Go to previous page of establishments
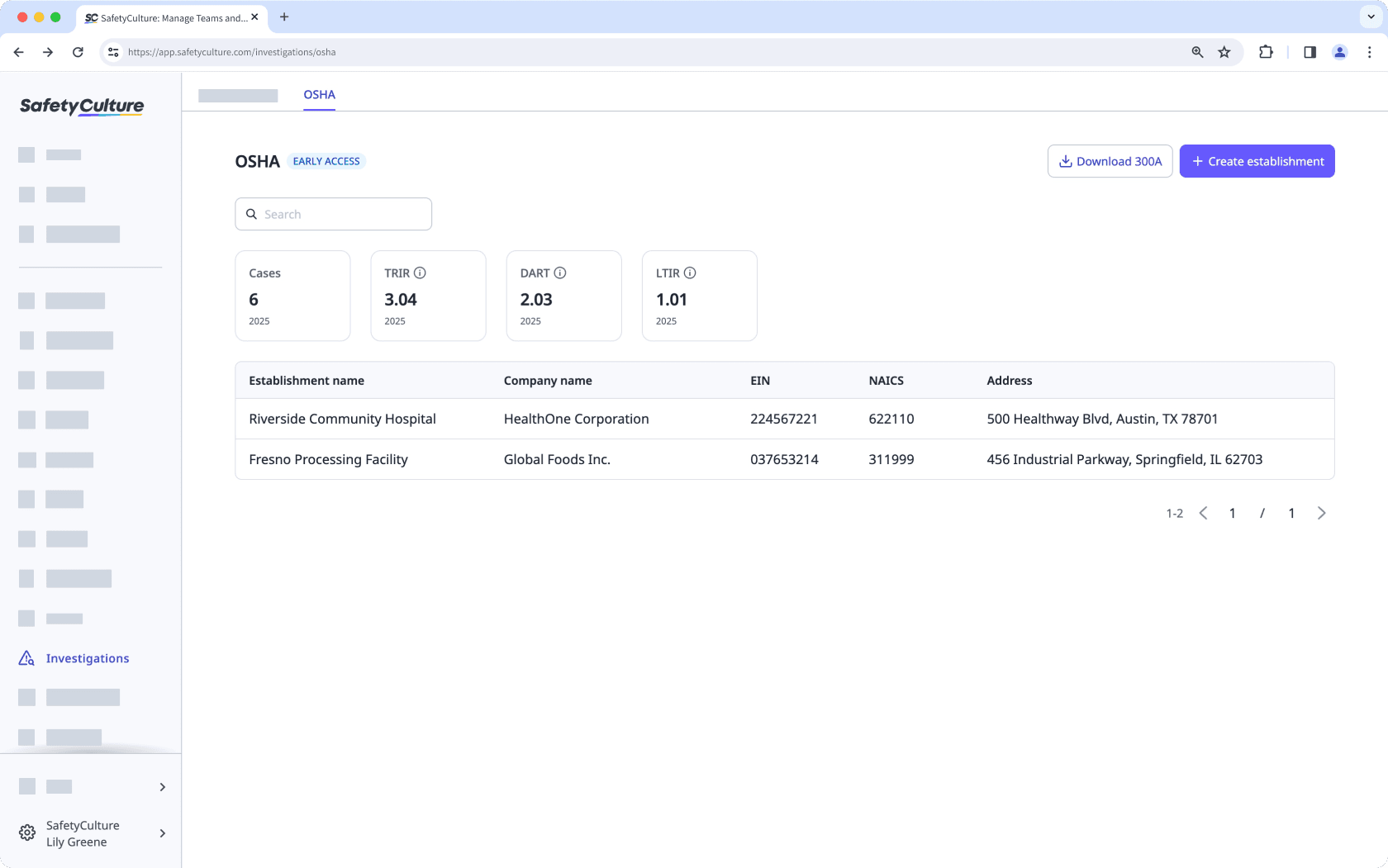This screenshot has height=868, width=1388. coord(1204,514)
